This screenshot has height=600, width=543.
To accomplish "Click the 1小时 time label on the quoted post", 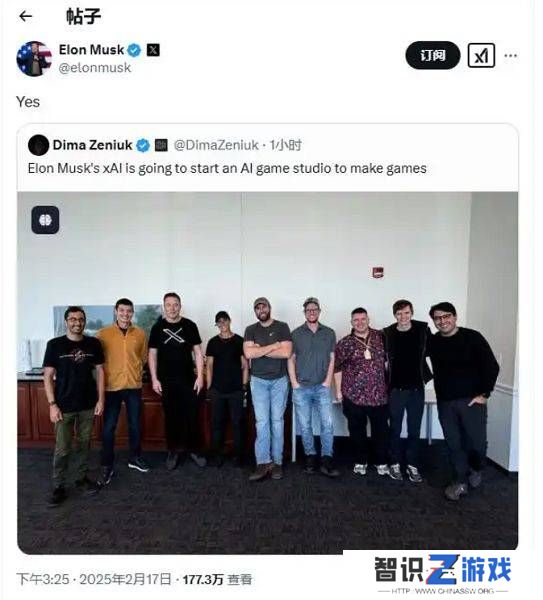I will [285, 145].
